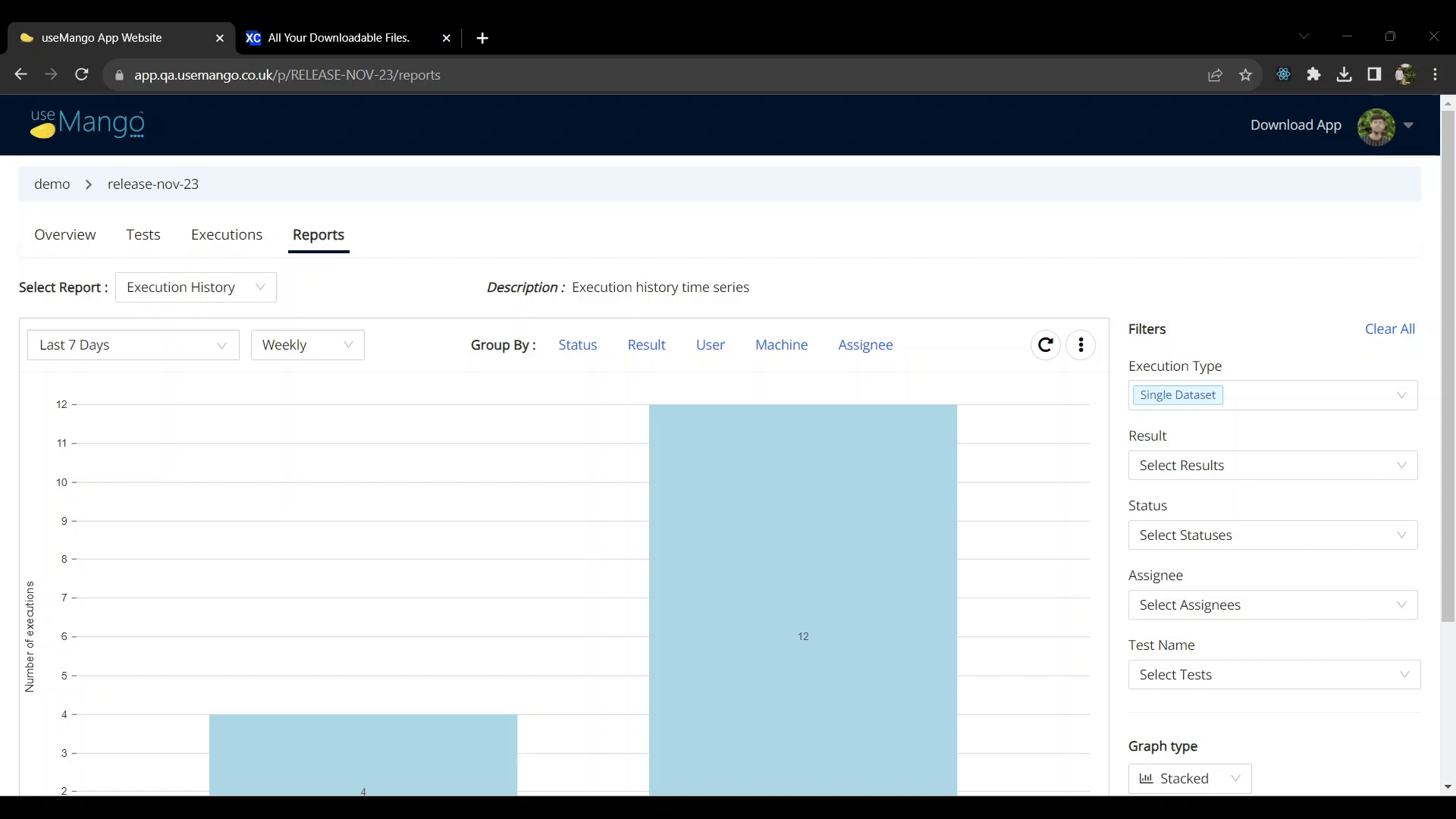The width and height of the screenshot is (1456, 819).
Task: Bookmark this page with the star icon
Action: pyautogui.click(x=1245, y=74)
